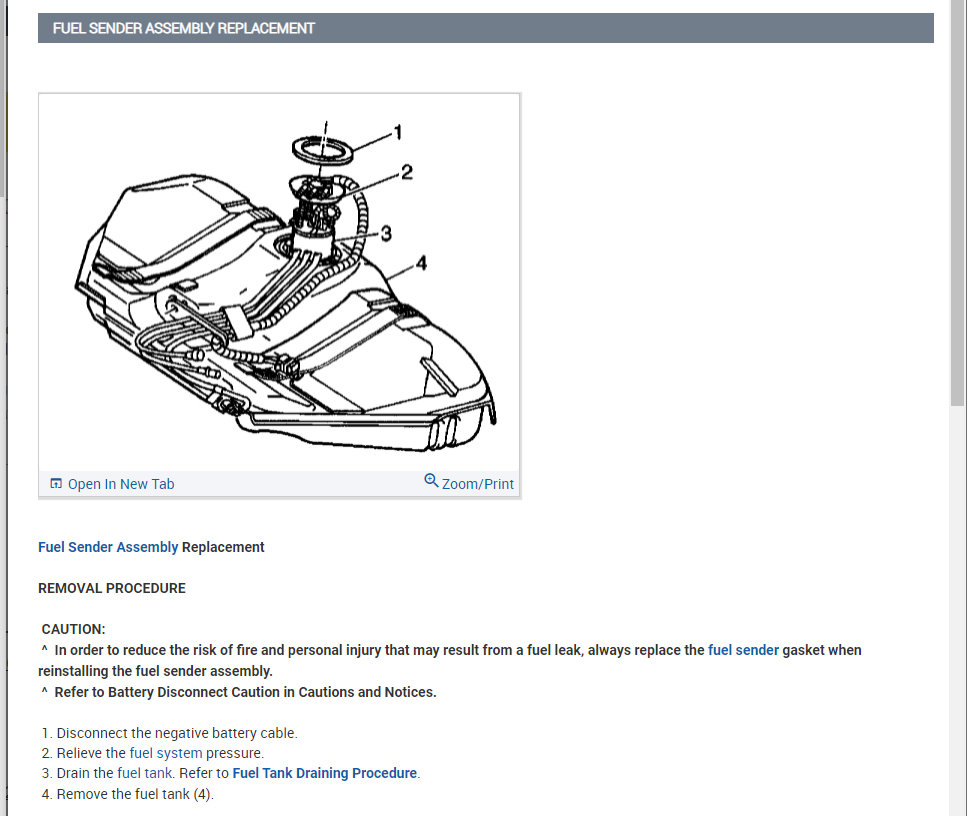967x816 pixels.
Task: Open the fuel system link in step 2
Action: coord(166,753)
